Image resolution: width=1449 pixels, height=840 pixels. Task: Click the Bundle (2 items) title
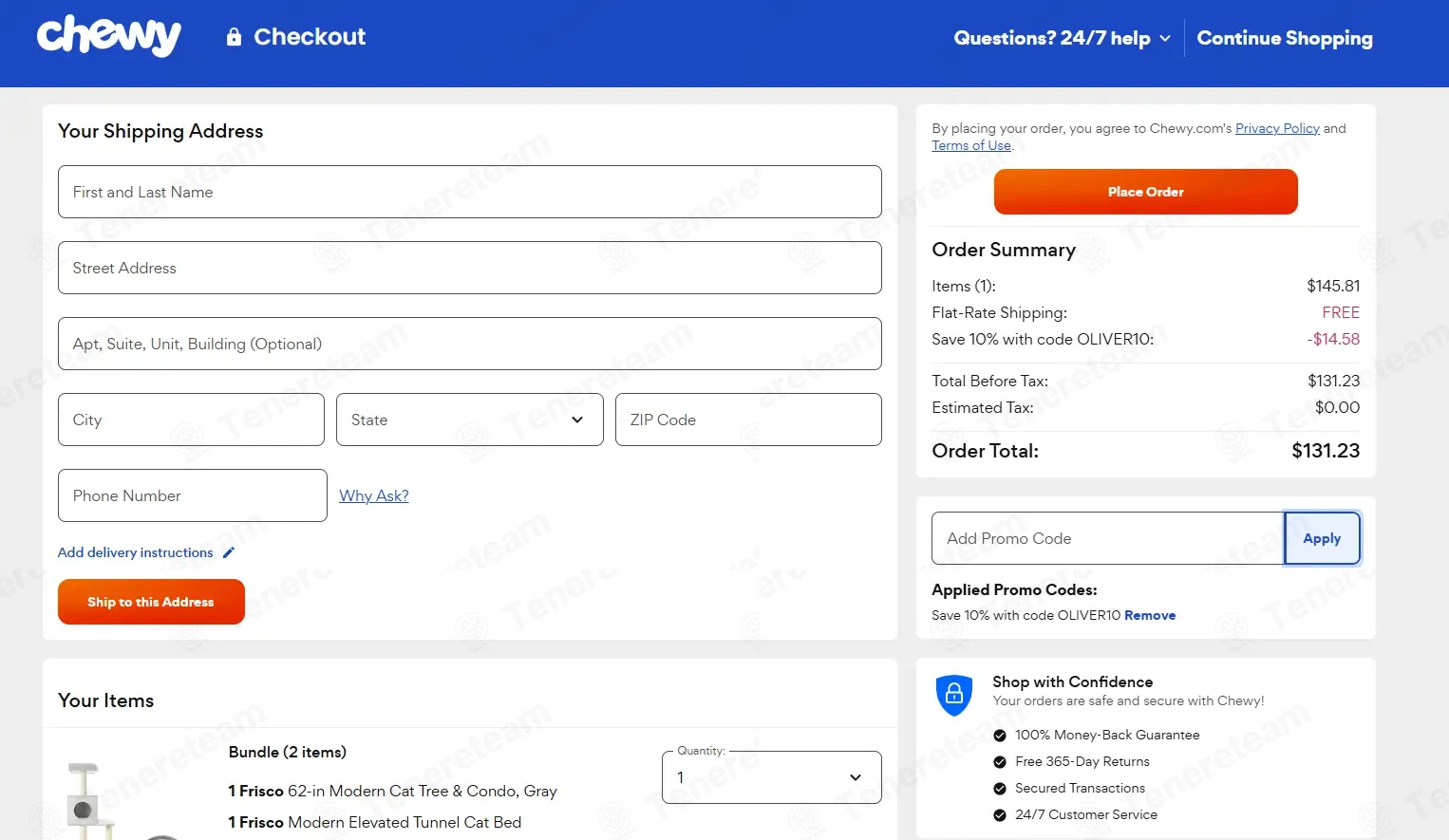(x=288, y=752)
